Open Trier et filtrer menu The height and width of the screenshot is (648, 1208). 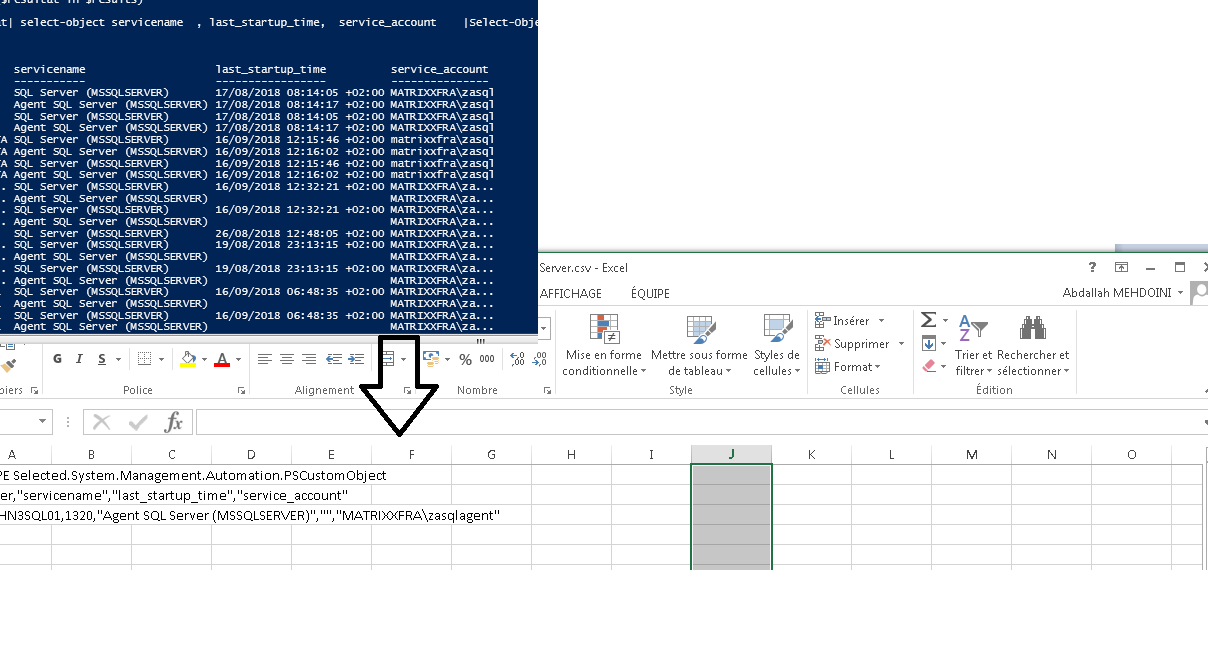pyautogui.click(x=973, y=345)
